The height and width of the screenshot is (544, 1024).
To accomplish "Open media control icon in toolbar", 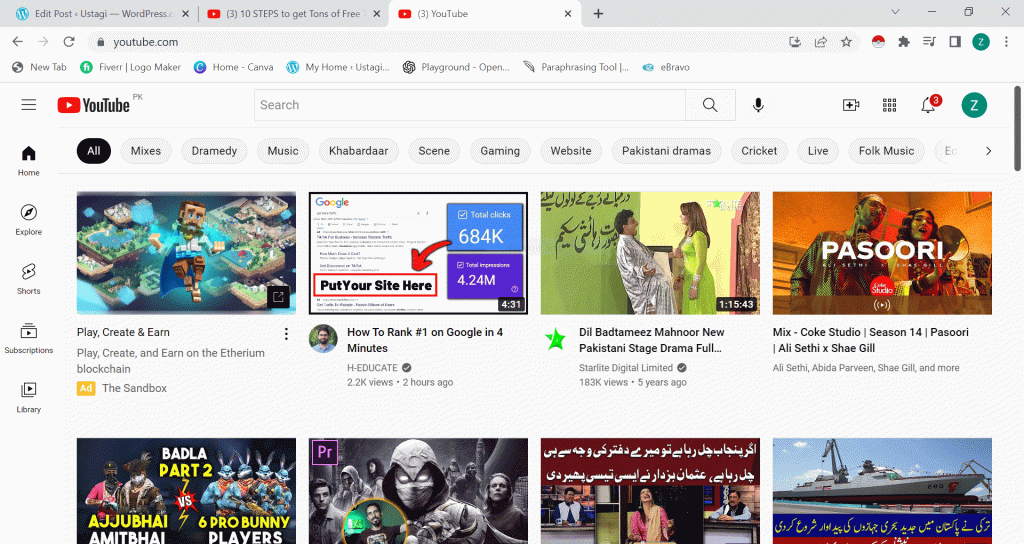I will point(929,42).
